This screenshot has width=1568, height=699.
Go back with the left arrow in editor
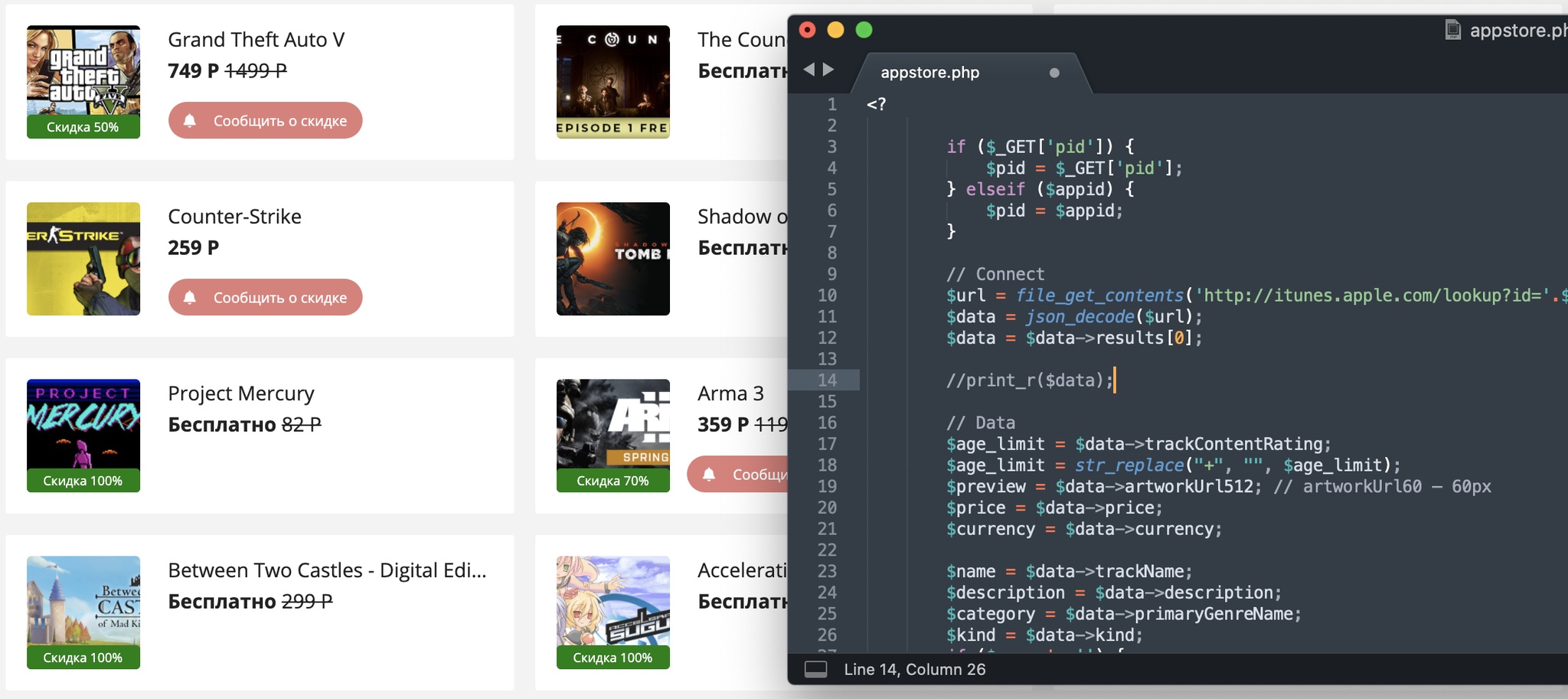809,70
